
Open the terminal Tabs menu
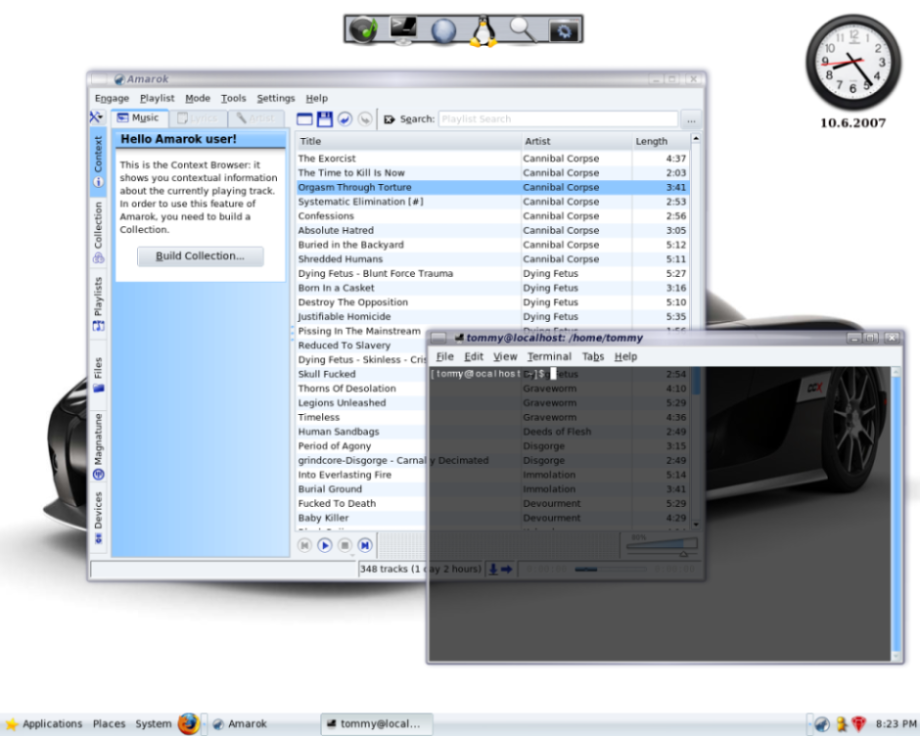tap(593, 356)
